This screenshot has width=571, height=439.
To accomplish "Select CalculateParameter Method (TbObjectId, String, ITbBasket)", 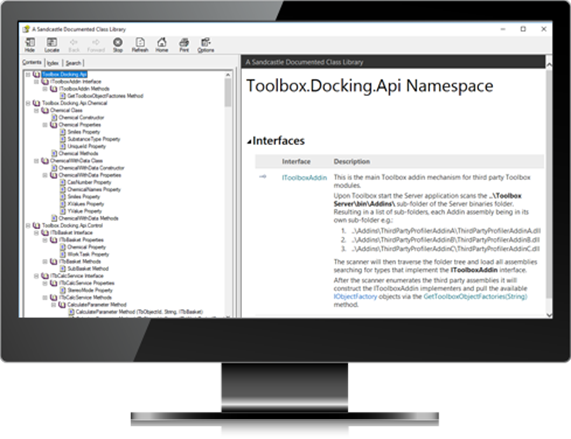I will [139, 312].
